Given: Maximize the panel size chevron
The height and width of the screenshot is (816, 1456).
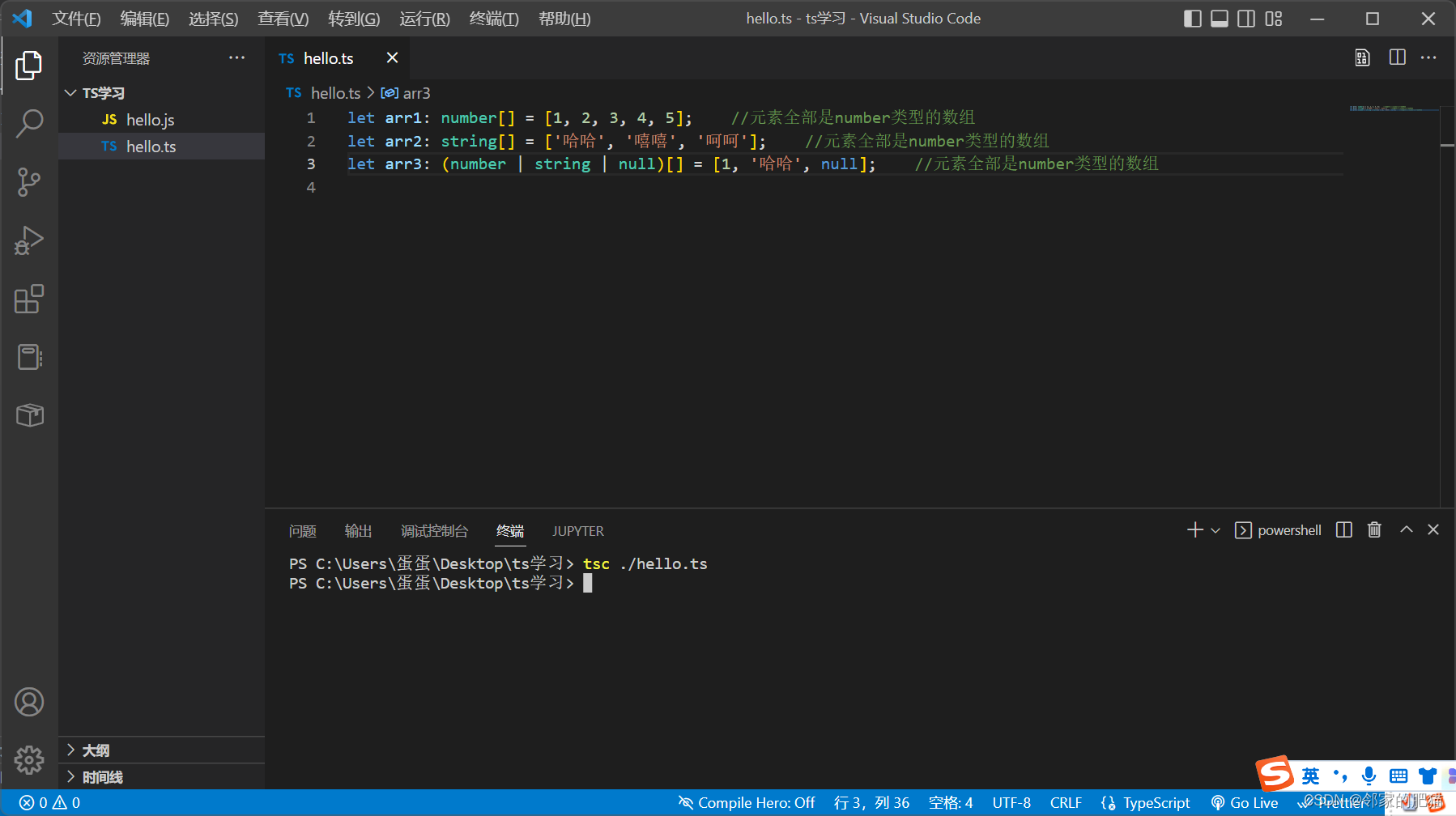Looking at the screenshot, I should [1407, 529].
